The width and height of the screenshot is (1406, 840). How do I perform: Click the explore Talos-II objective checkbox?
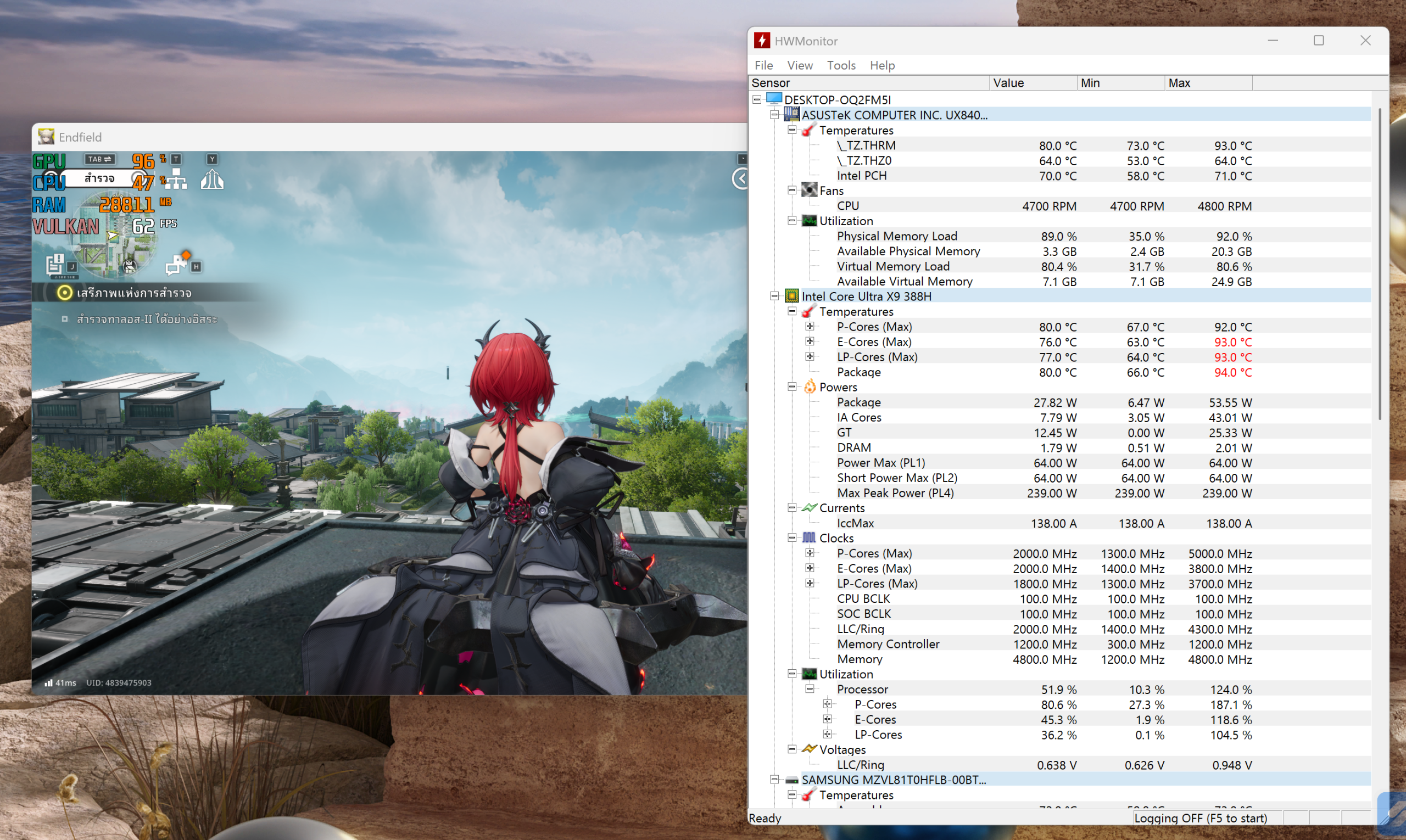coord(65,319)
